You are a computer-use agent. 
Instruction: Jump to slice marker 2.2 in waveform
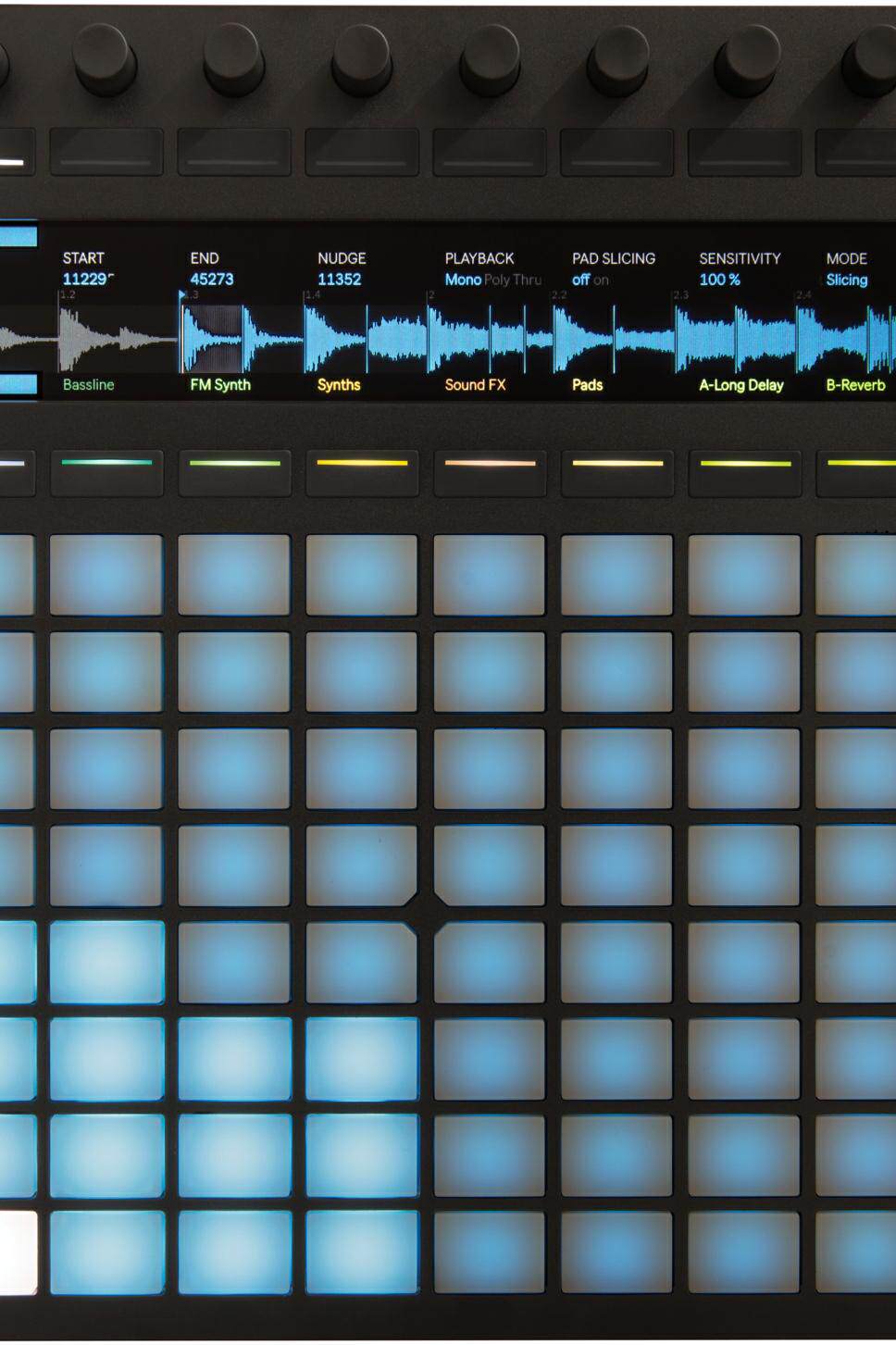pos(559,294)
